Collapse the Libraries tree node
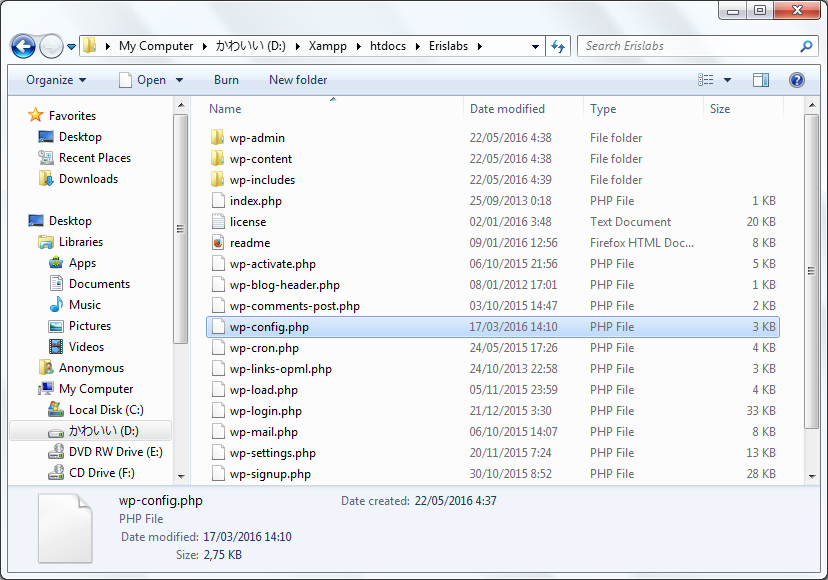The image size is (828, 580). [x=33, y=241]
